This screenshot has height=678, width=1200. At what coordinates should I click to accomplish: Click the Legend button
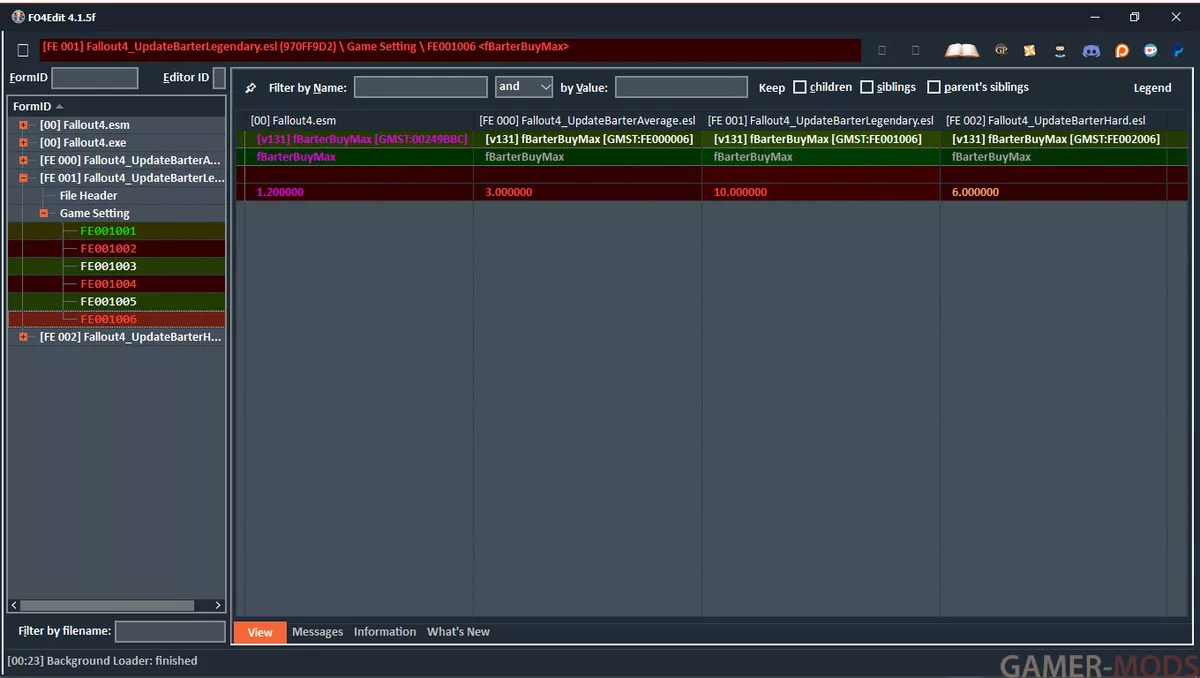tap(1152, 88)
